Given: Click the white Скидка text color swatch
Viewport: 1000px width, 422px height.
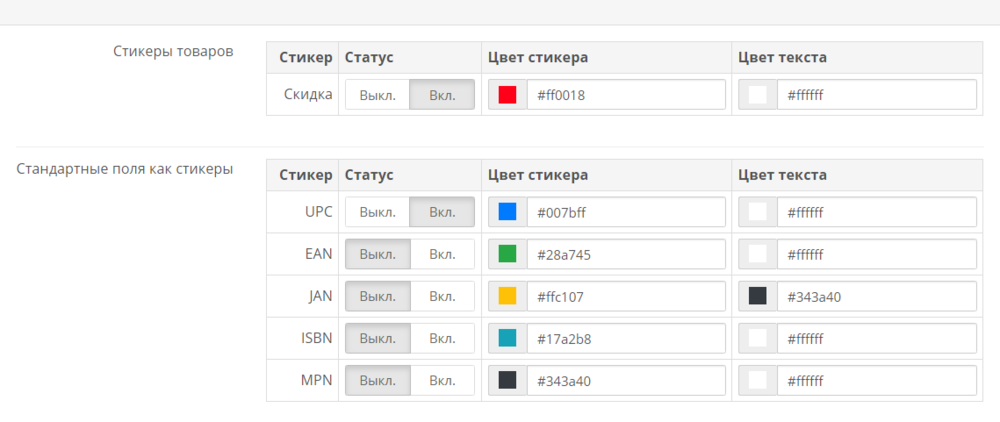Looking at the screenshot, I should pyautogui.click(x=758, y=95).
